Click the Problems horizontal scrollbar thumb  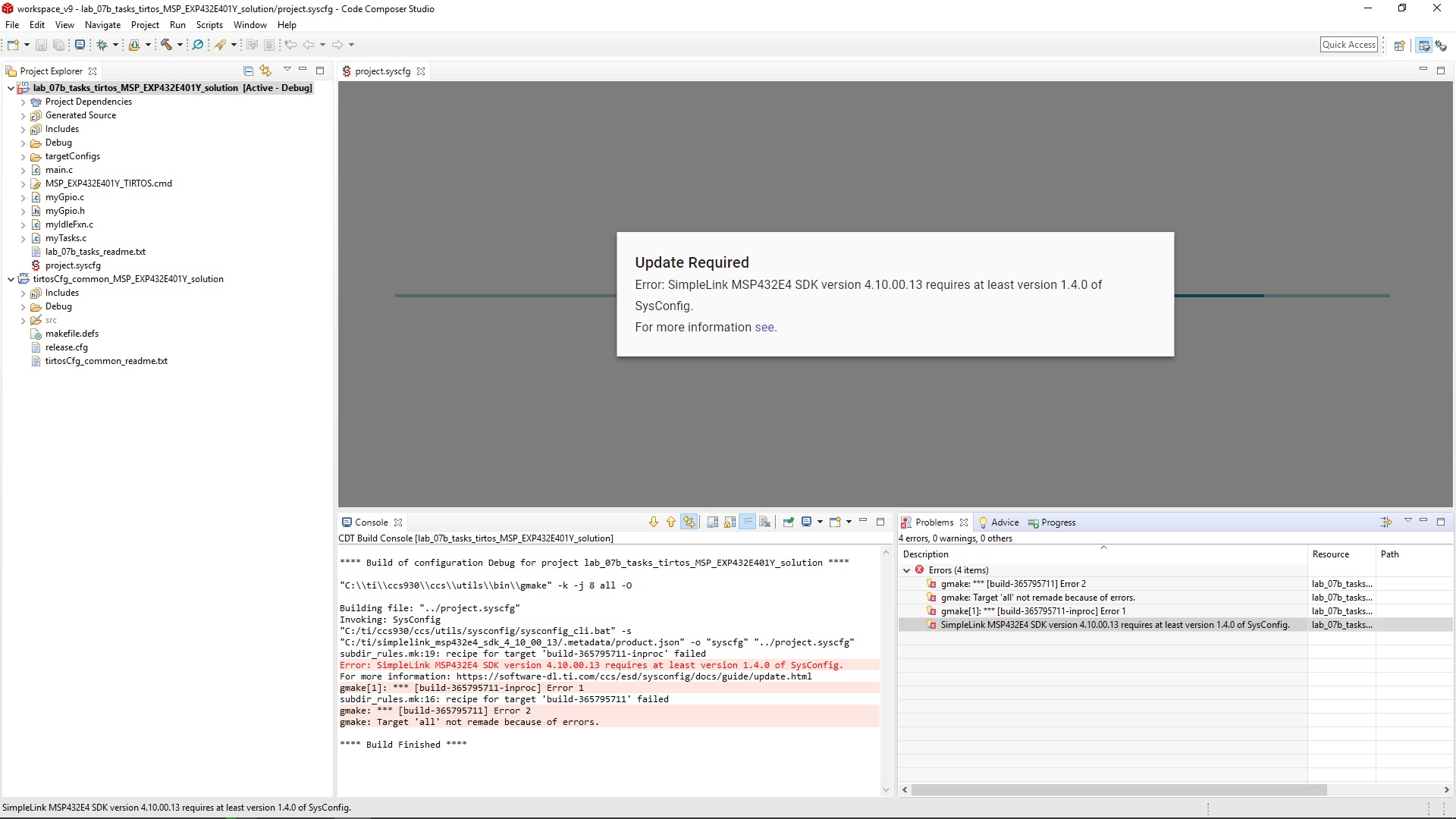click(x=1119, y=789)
